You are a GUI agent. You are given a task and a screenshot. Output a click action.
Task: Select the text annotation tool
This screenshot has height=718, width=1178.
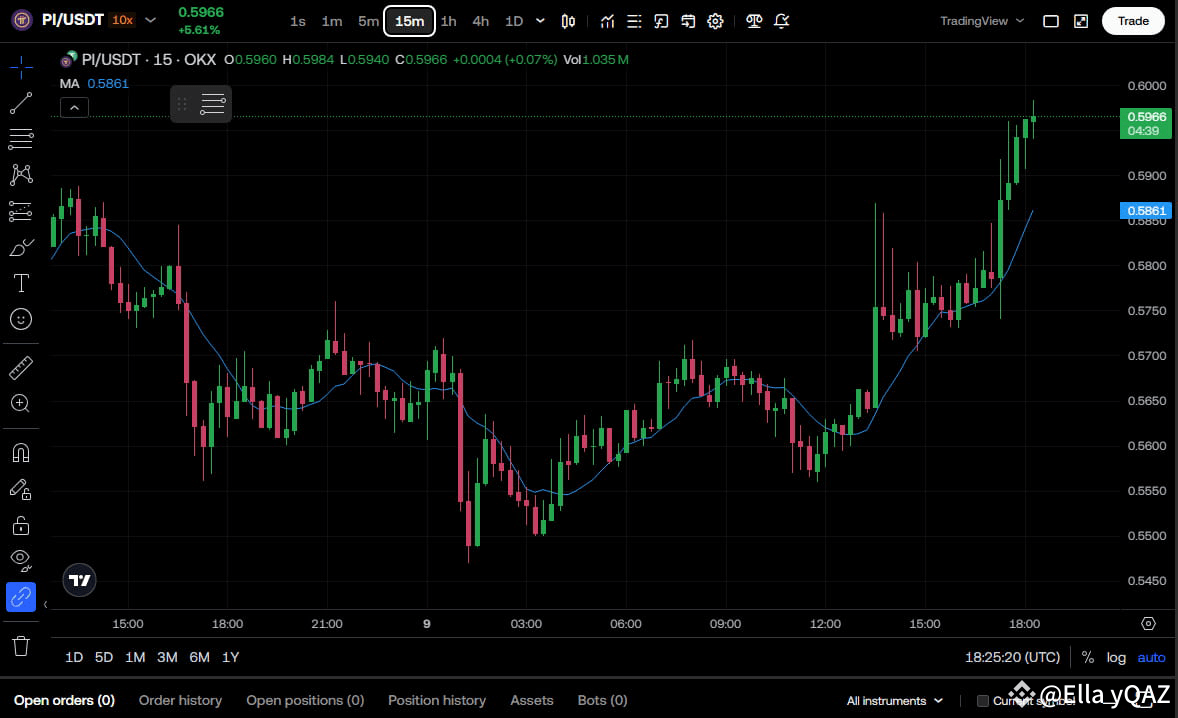point(21,283)
